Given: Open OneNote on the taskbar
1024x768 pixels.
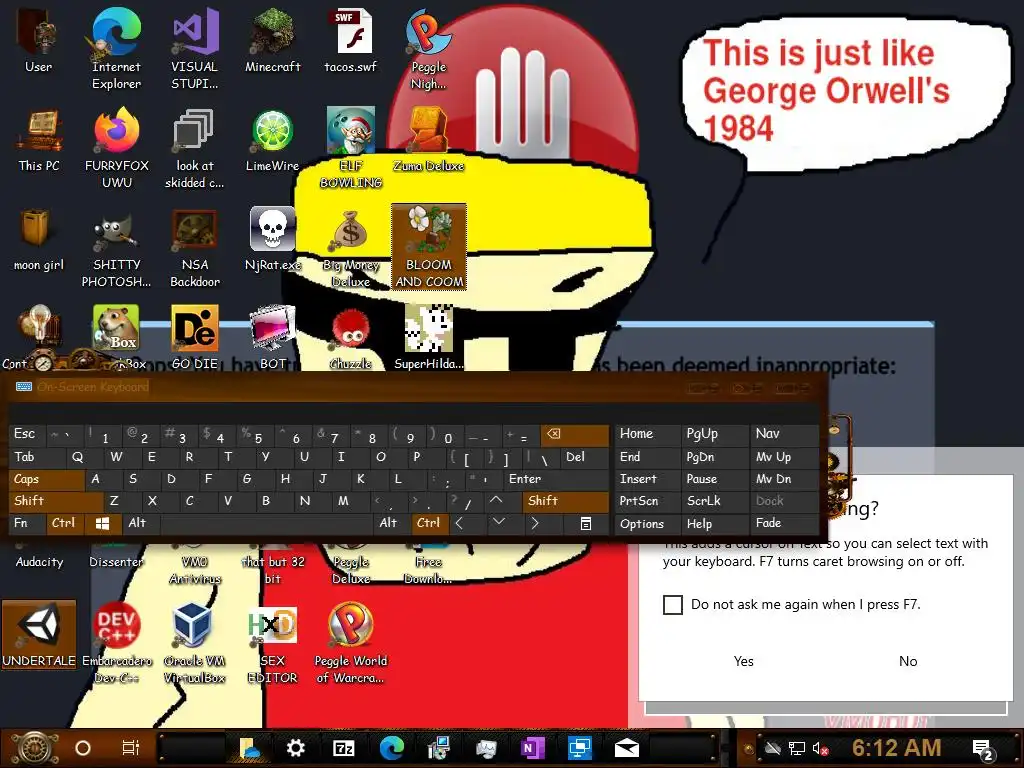Looking at the screenshot, I should pyautogui.click(x=532, y=748).
